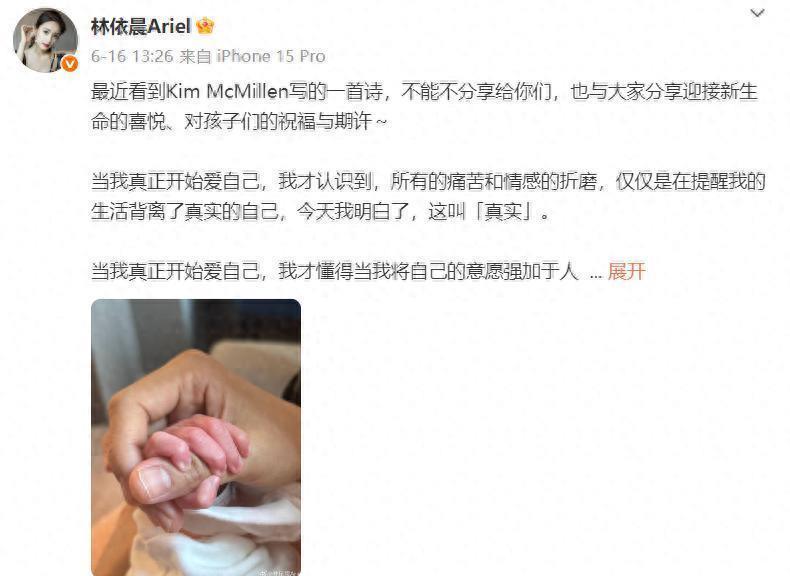Click the line starting 命的喜悦
Image resolution: width=790 pixels, height=576 pixels.
pyautogui.click(x=239, y=121)
